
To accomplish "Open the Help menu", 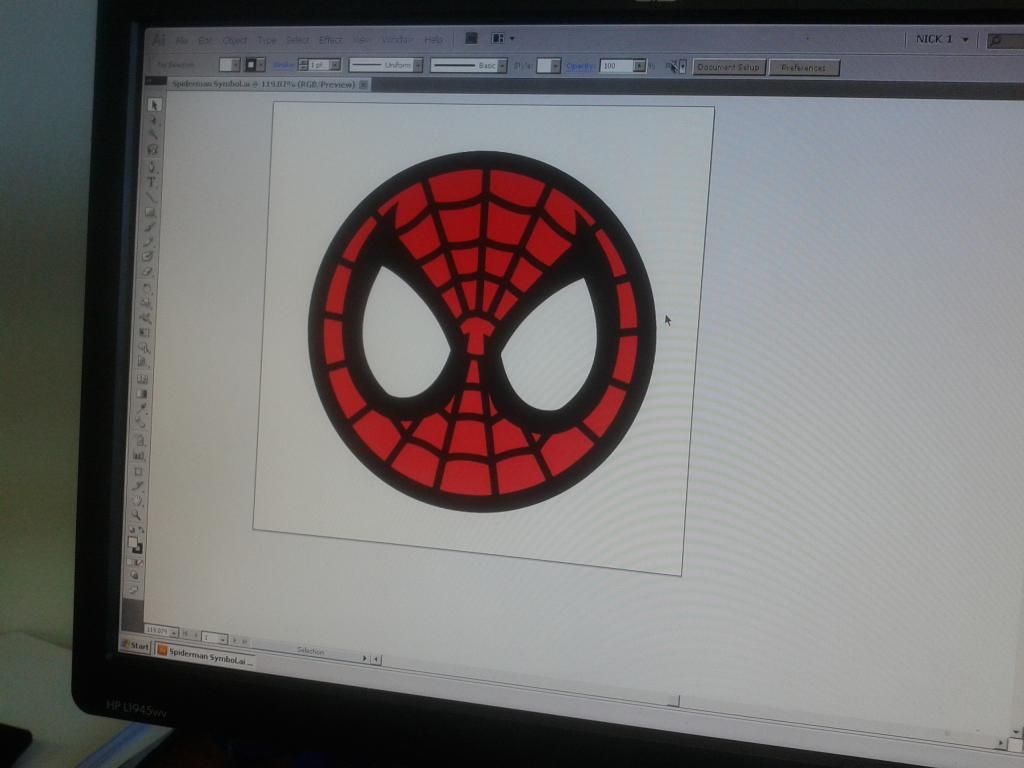I will (434, 40).
